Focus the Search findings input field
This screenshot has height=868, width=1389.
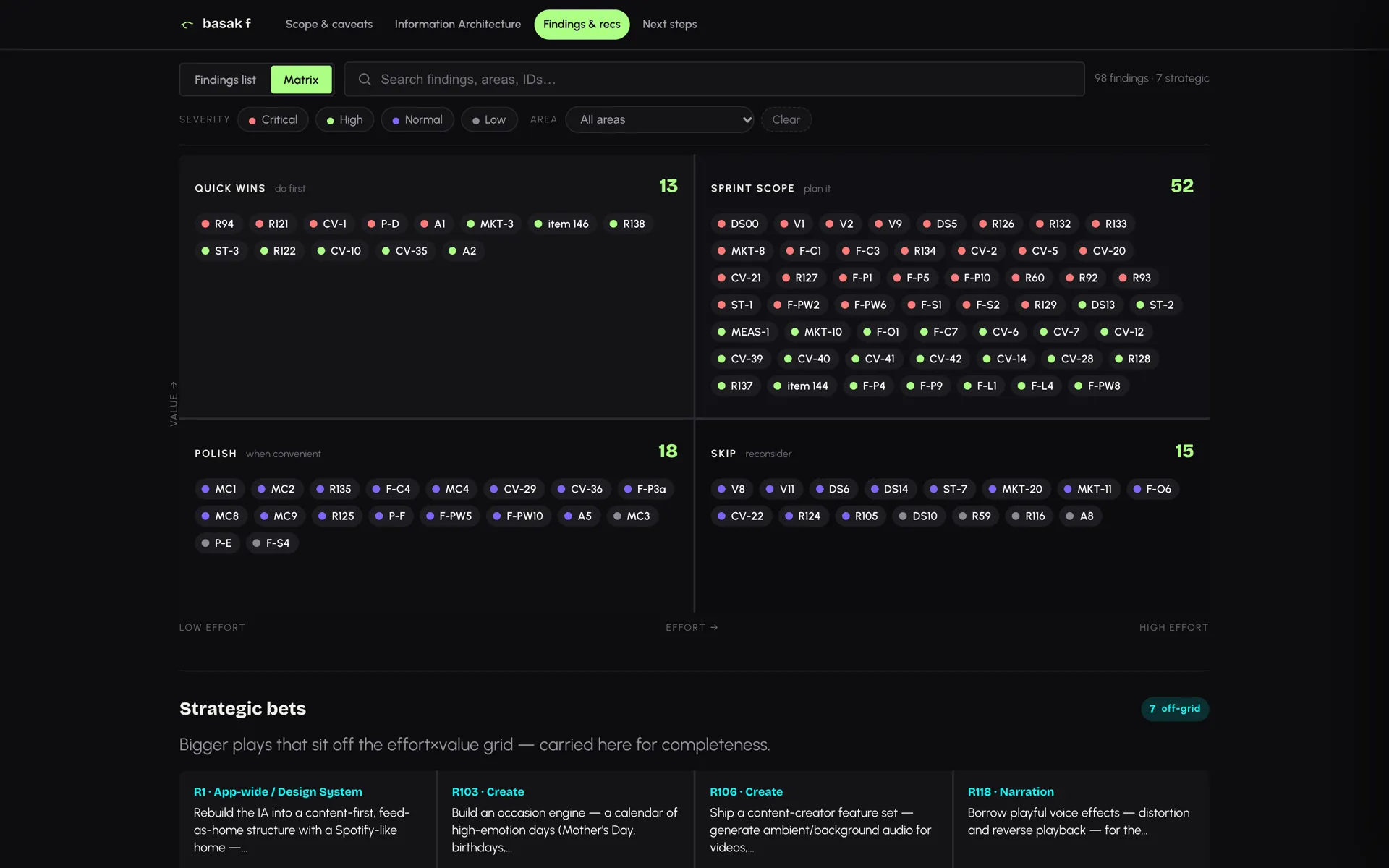tap(715, 80)
